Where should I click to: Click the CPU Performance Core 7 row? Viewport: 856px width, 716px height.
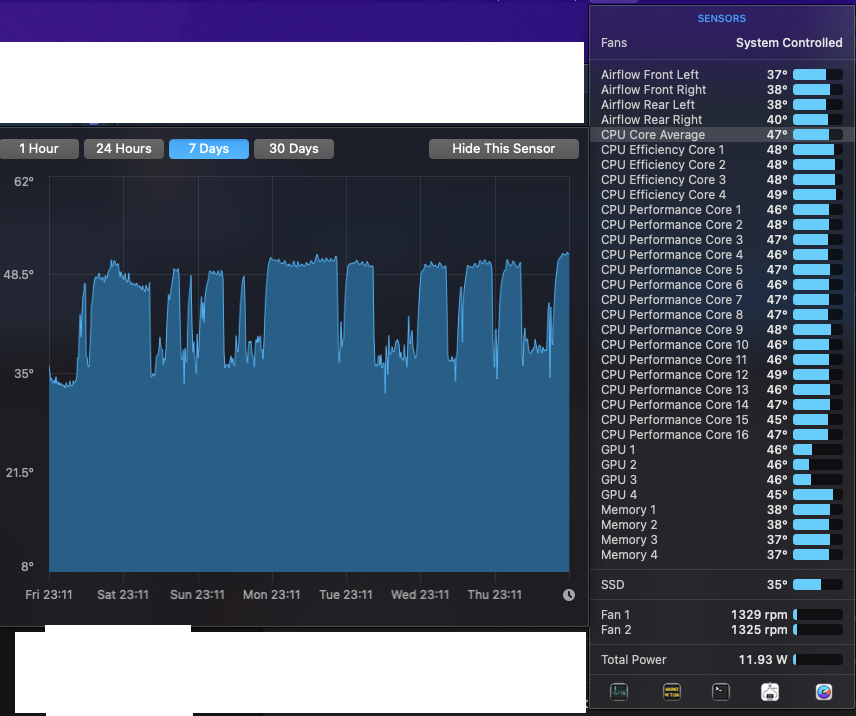(722, 300)
